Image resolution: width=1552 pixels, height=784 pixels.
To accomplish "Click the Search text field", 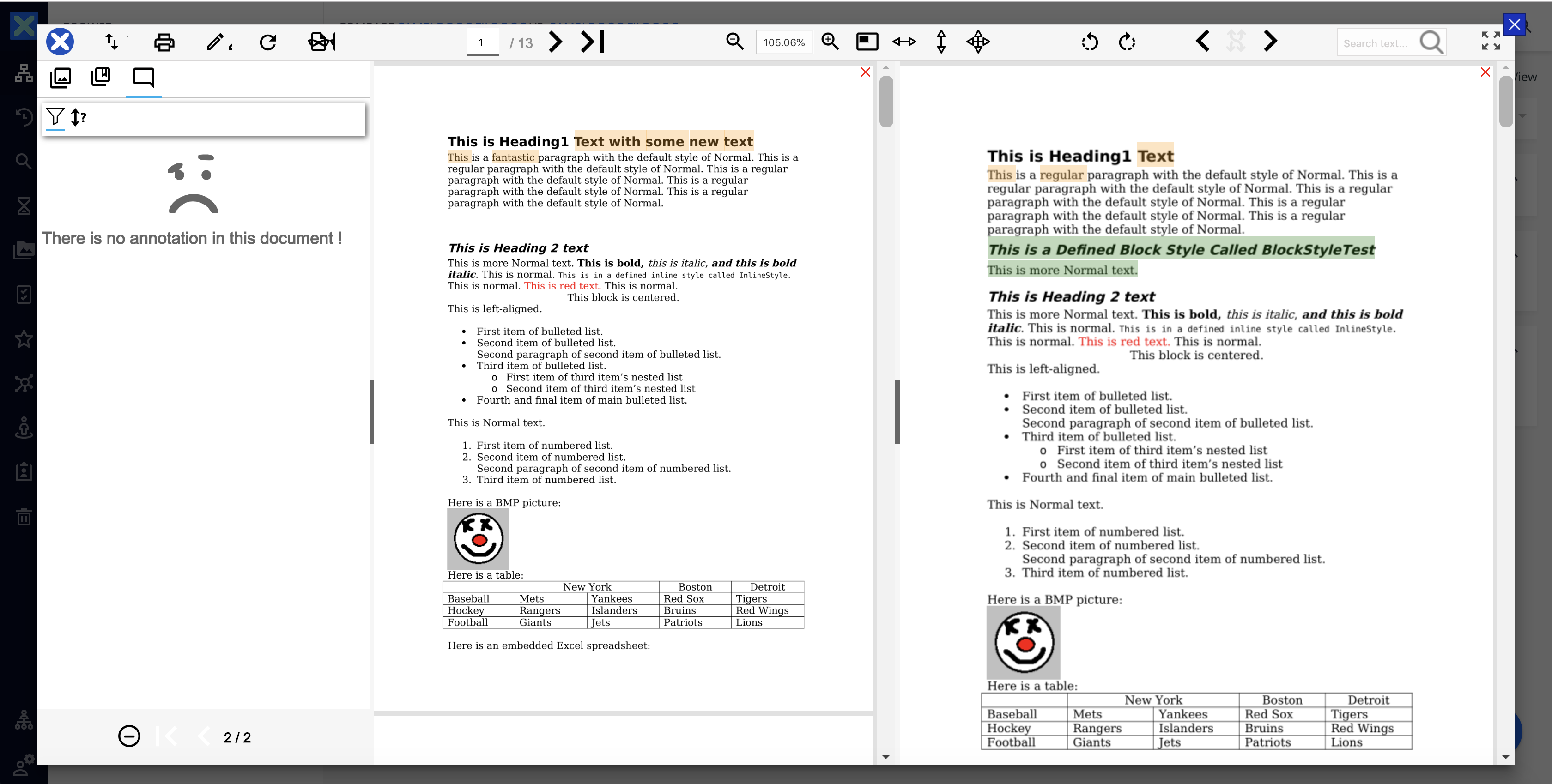I will click(1376, 43).
